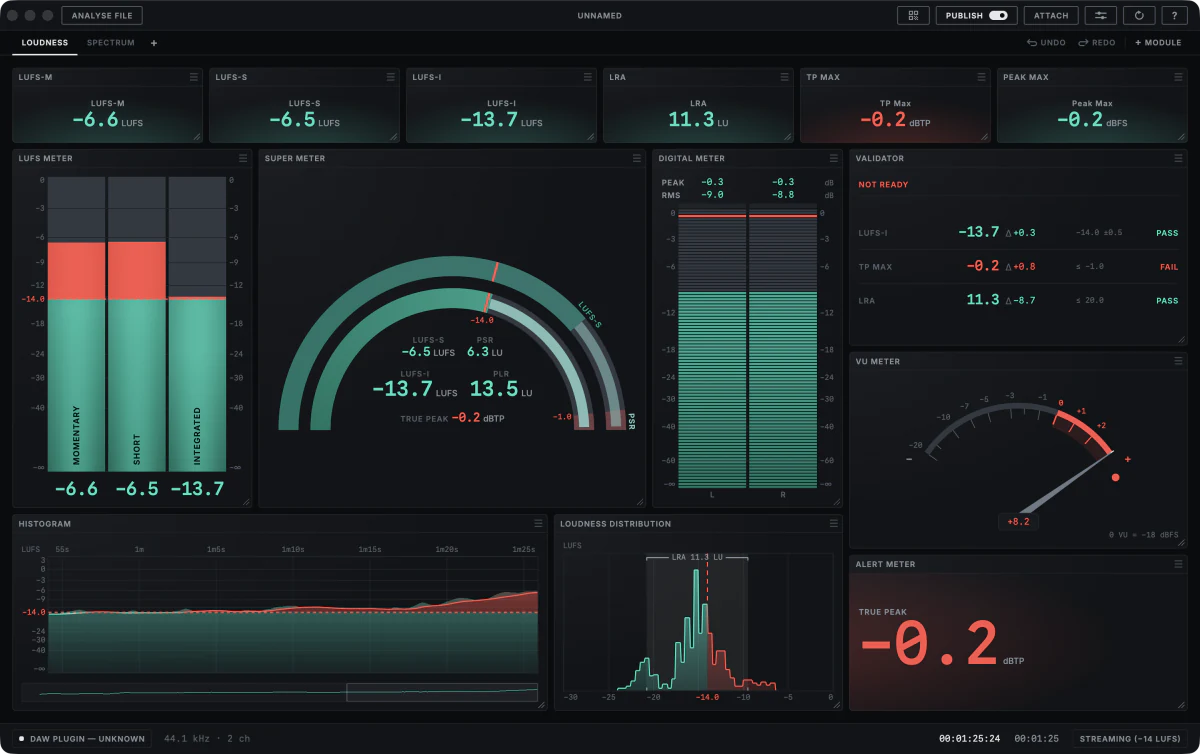Open VALIDATOR panel menu icon
Viewport: 1200px width, 754px height.
[1178, 158]
